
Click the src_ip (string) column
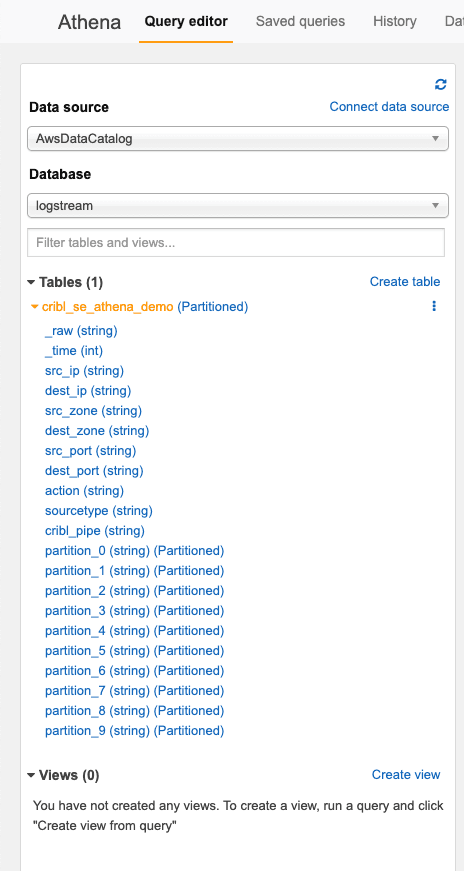[84, 371]
